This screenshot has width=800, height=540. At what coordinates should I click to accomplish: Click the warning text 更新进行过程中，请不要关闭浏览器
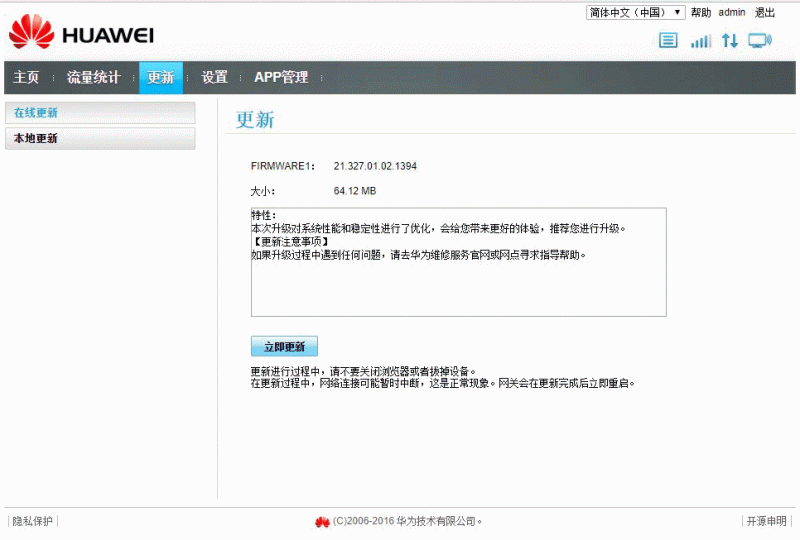pos(363,372)
